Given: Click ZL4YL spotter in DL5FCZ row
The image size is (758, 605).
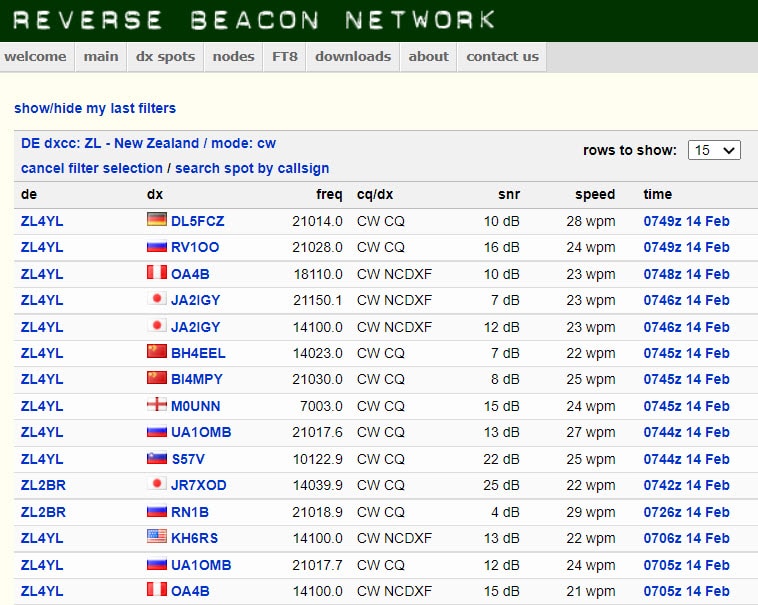Looking at the screenshot, I should click(x=42, y=221).
